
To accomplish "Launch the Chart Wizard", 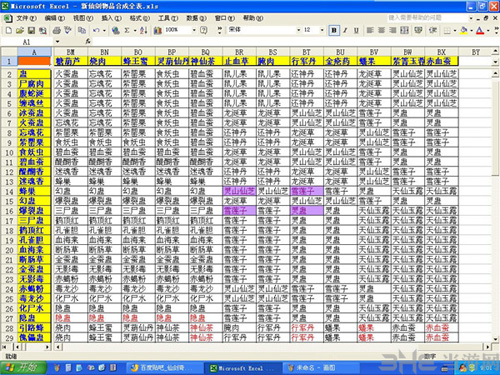I will pos(158,30).
